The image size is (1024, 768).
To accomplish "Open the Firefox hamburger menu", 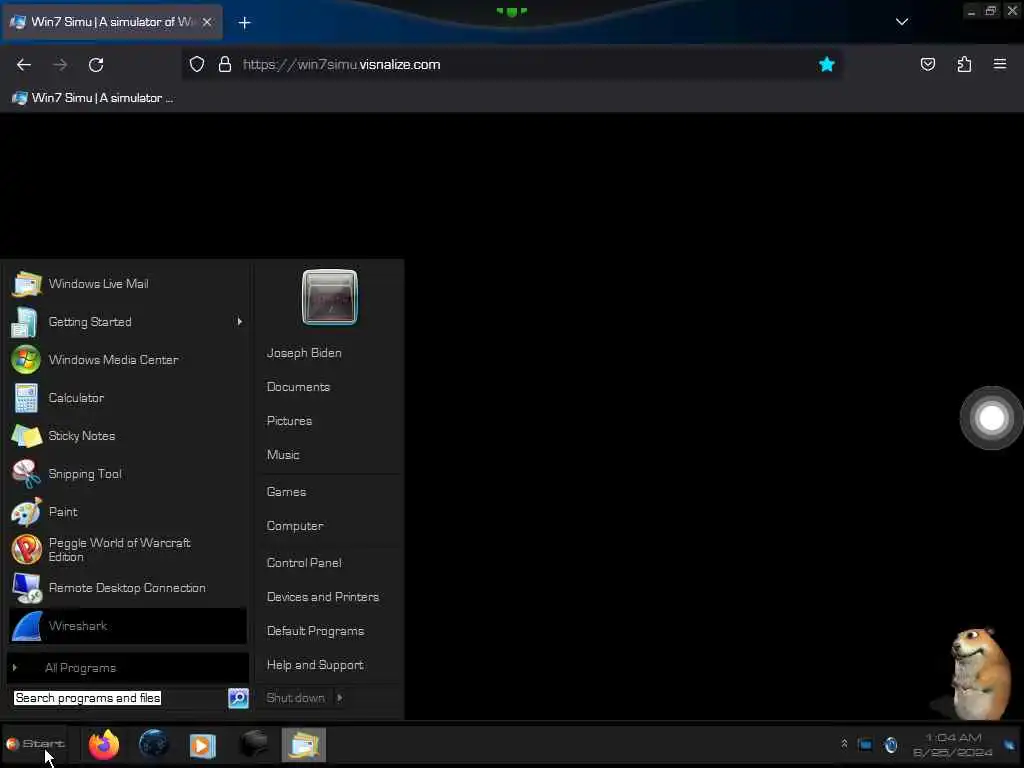I will point(1000,64).
